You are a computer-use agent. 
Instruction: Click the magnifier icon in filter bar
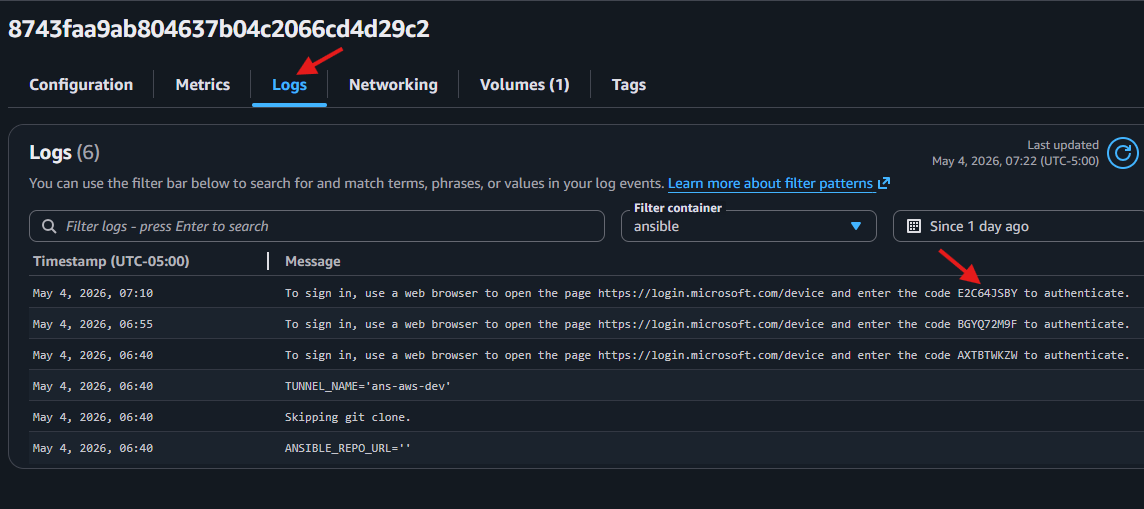[50, 226]
